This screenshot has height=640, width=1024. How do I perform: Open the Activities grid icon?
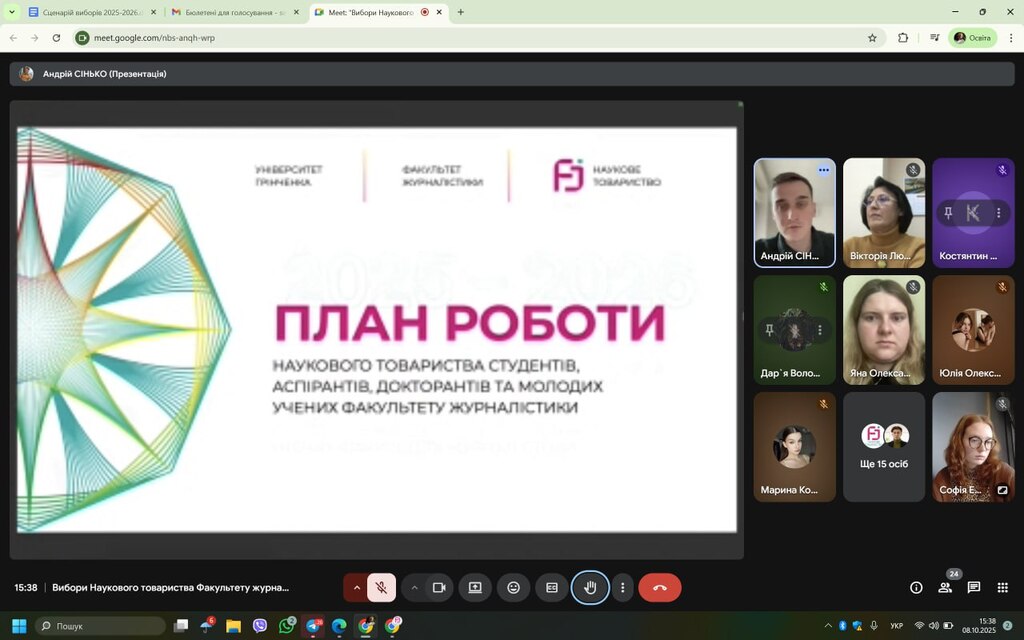(1002, 588)
